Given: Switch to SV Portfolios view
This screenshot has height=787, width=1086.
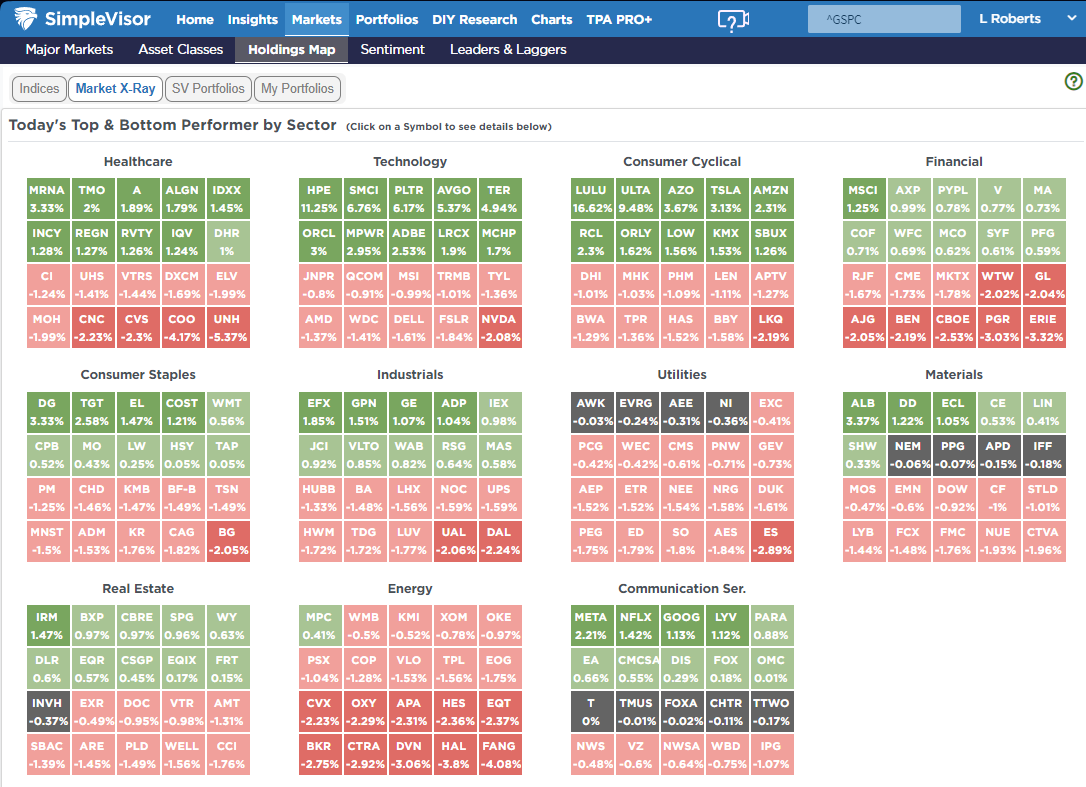Looking at the screenshot, I should coord(208,89).
